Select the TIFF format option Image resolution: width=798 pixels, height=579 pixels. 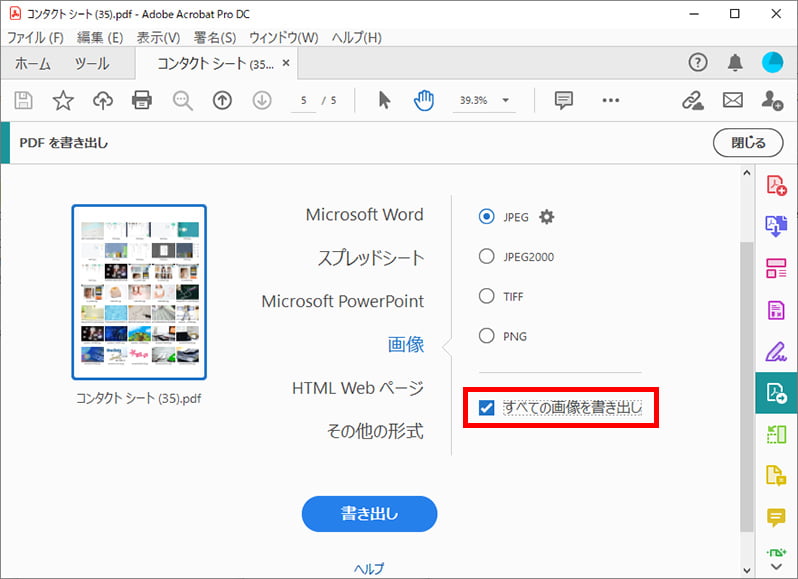tap(487, 296)
